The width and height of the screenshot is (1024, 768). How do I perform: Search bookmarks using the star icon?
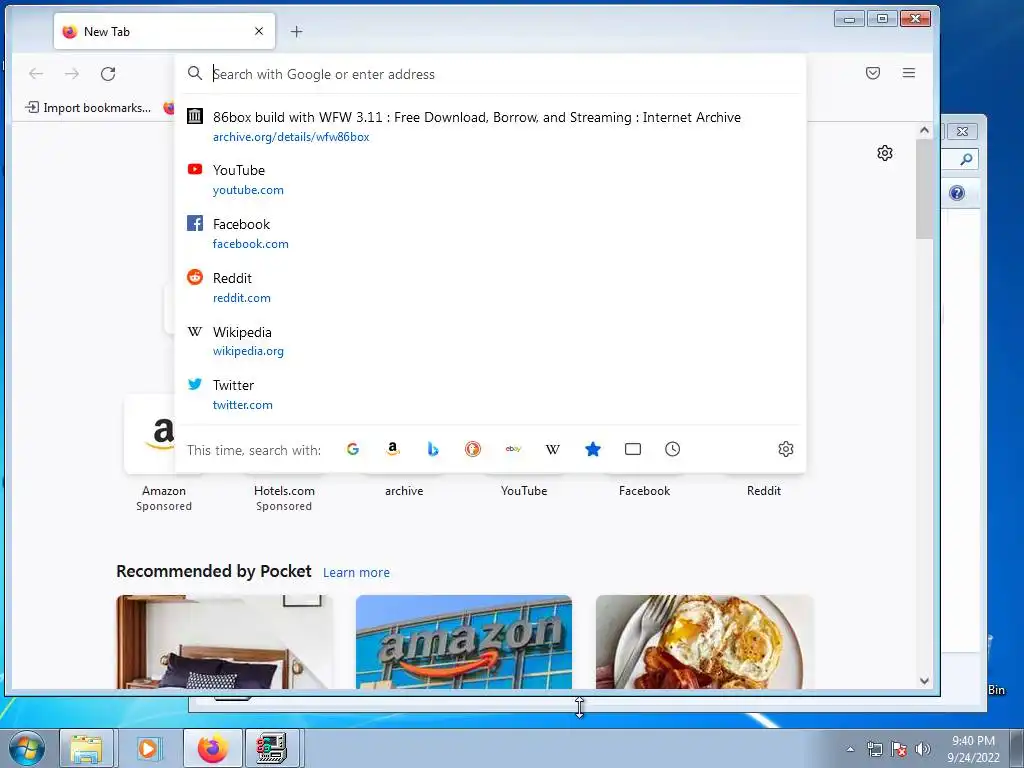[593, 449]
